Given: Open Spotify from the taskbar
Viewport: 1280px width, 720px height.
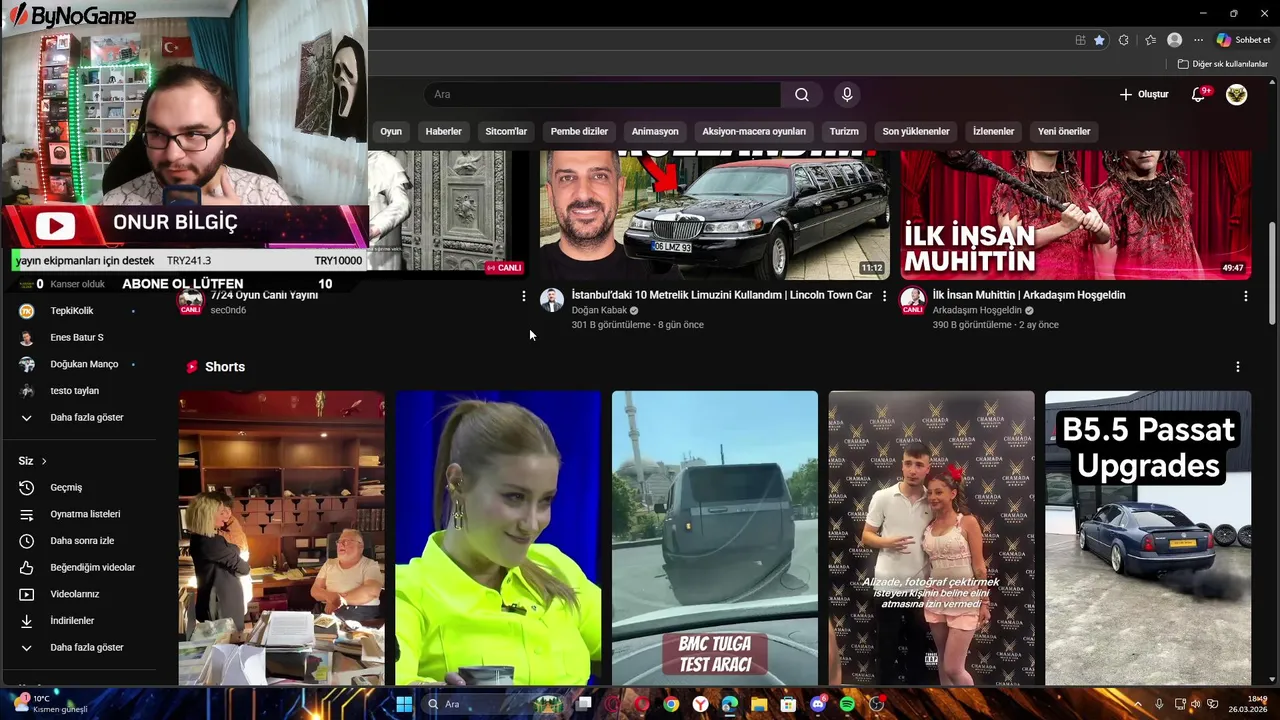Looking at the screenshot, I should (847, 704).
